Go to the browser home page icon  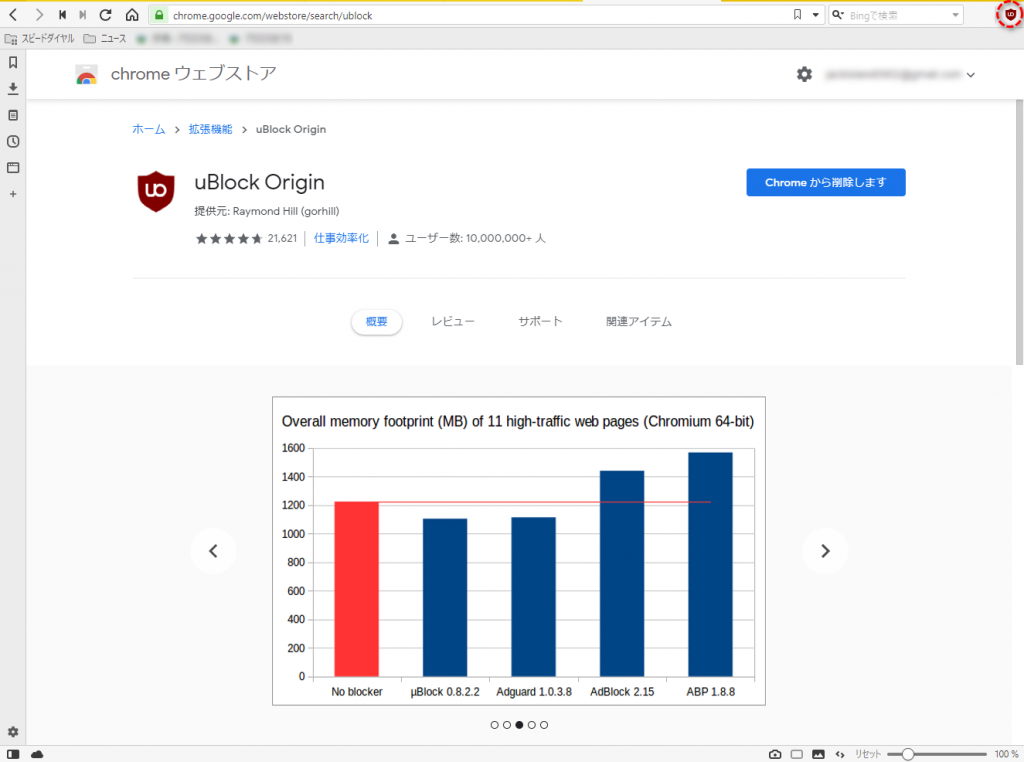pyautogui.click(x=131, y=15)
